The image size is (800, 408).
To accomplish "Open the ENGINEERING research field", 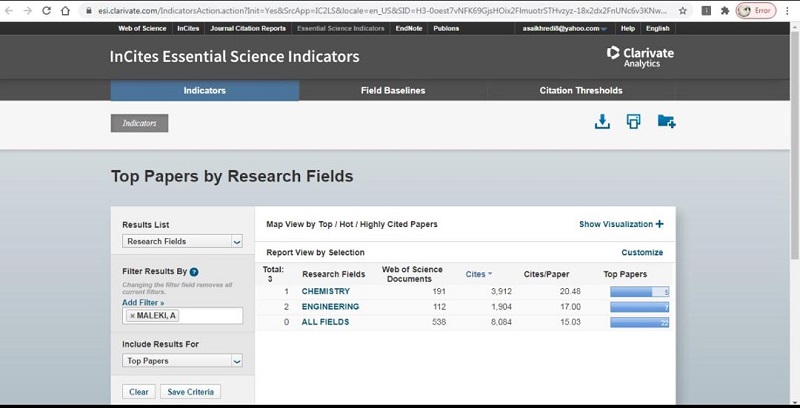I will coord(330,307).
